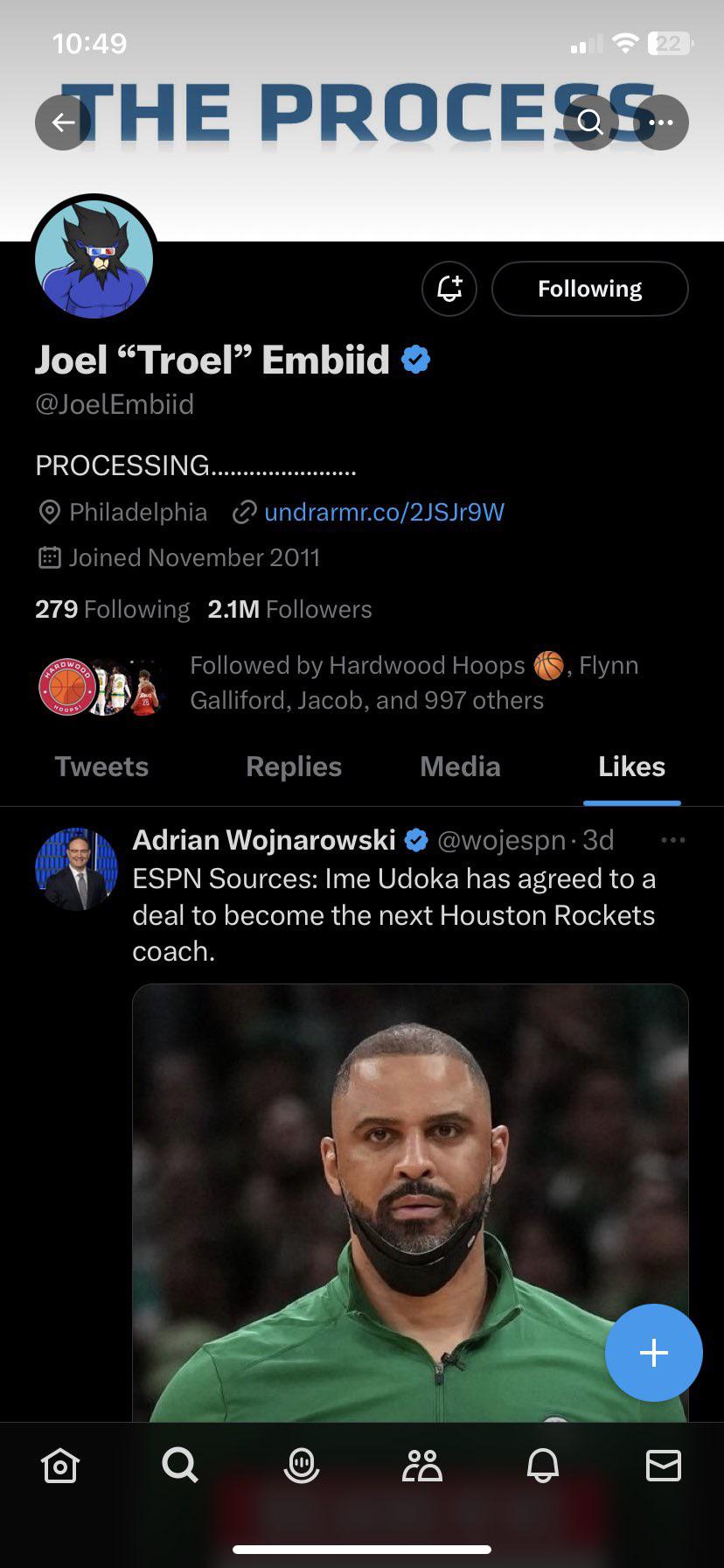
Task: Toggle the Following button
Action: (x=589, y=289)
